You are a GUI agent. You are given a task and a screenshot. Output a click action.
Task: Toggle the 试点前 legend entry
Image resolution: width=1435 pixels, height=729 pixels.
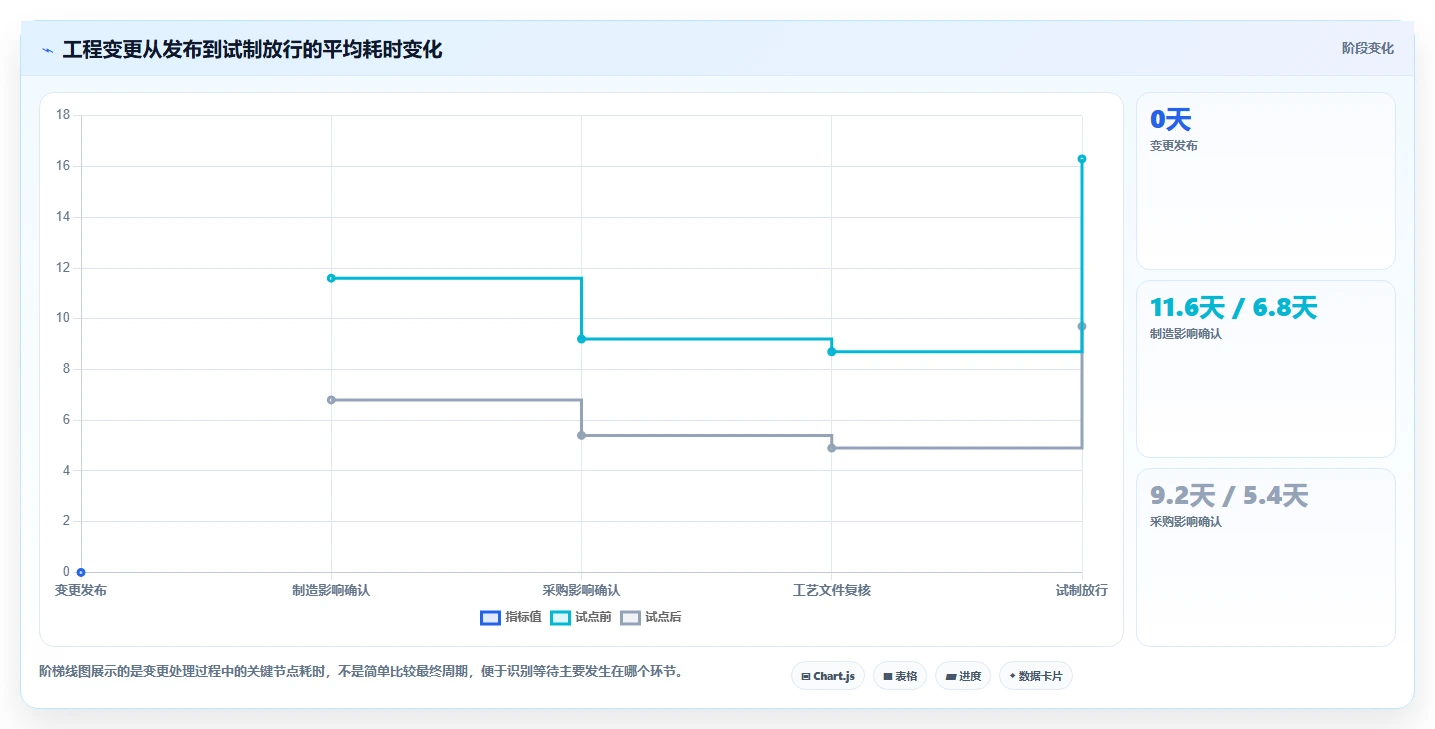point(581,618)
